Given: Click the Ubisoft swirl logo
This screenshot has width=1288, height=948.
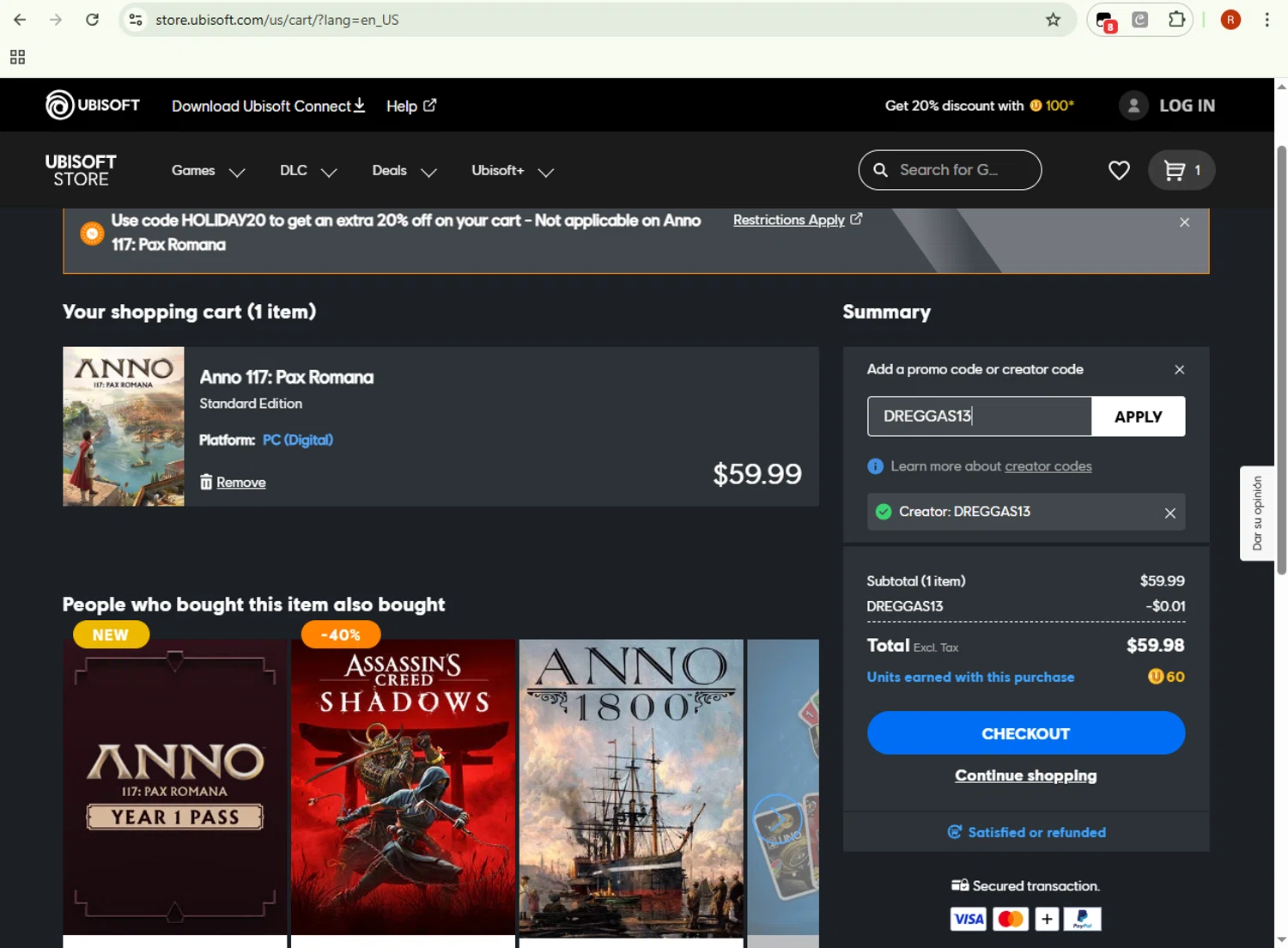Looking at the screenshot, I should [59, 106].
